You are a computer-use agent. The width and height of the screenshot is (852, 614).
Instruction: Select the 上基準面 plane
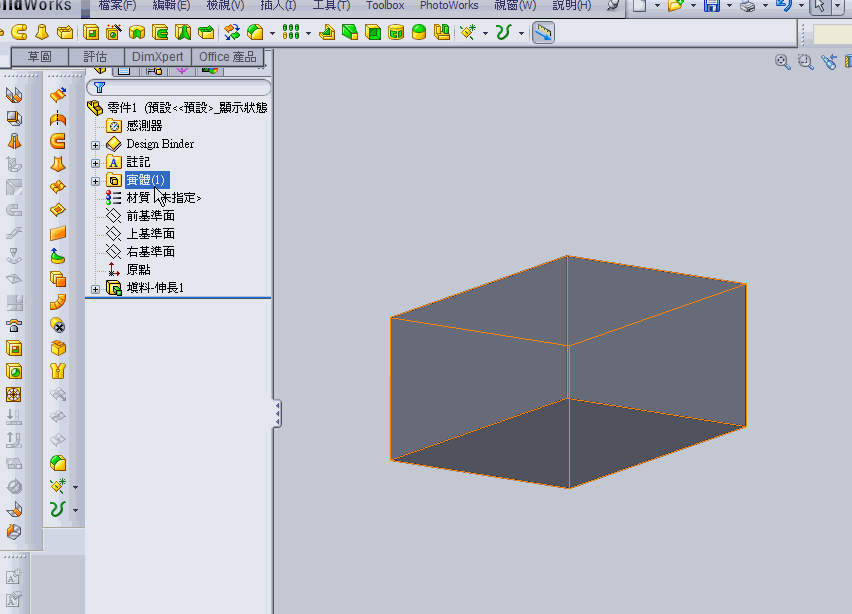(x=140, y=234)
